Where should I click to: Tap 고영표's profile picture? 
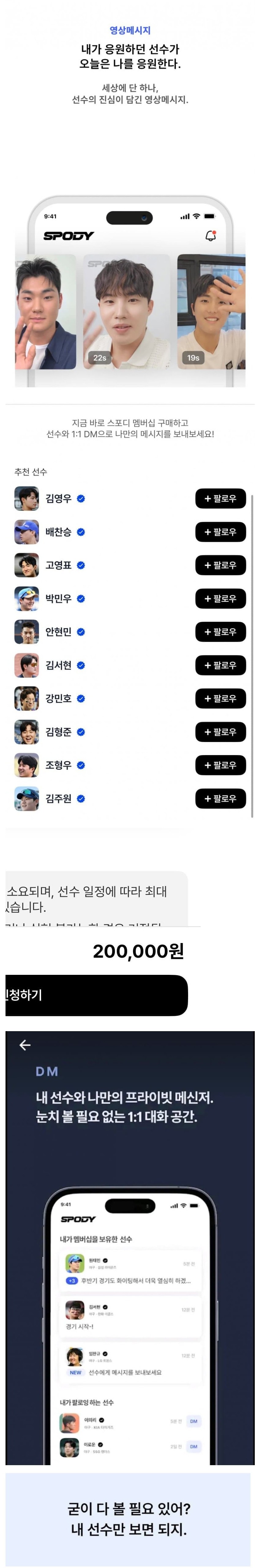[x=27, y=566]
